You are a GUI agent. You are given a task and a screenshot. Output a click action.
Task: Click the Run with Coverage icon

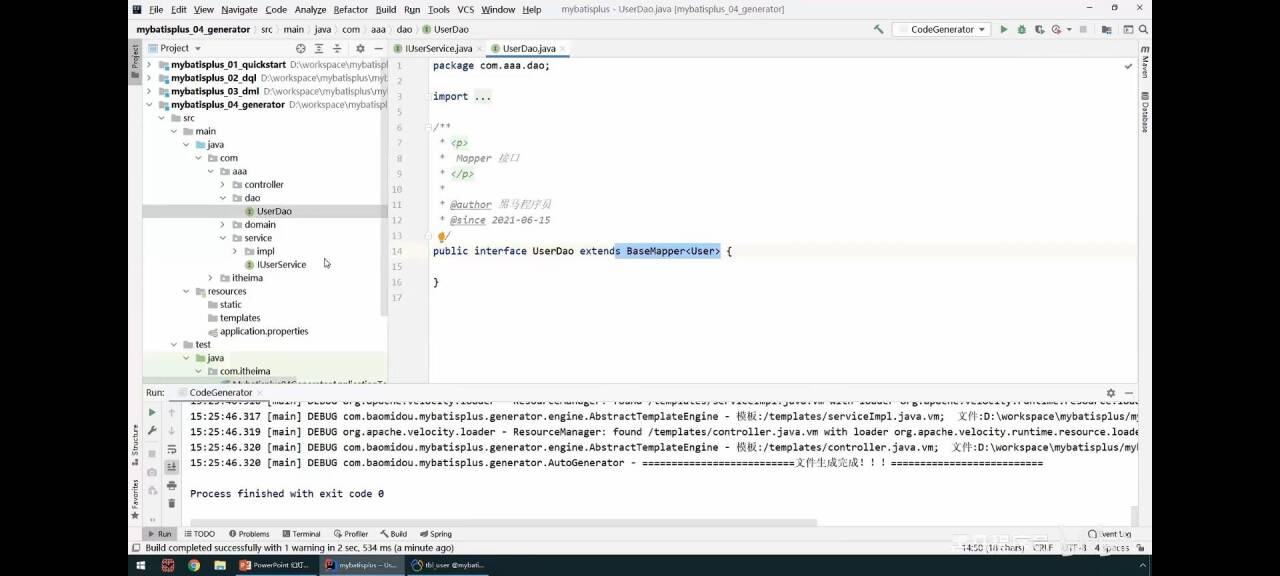pos(1038,30)
